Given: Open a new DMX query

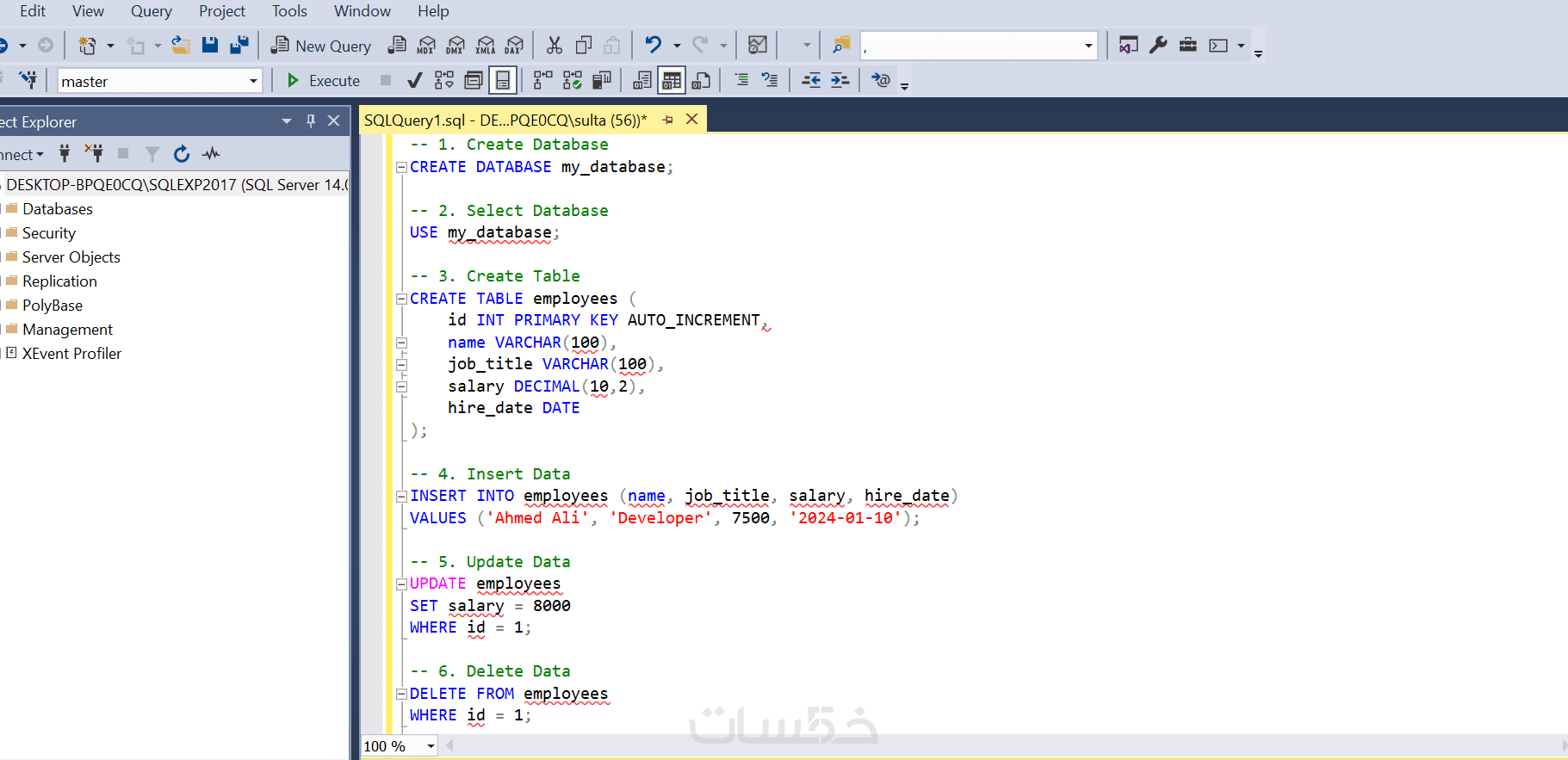Looking at the screenshot, I should tap(456, 46).
